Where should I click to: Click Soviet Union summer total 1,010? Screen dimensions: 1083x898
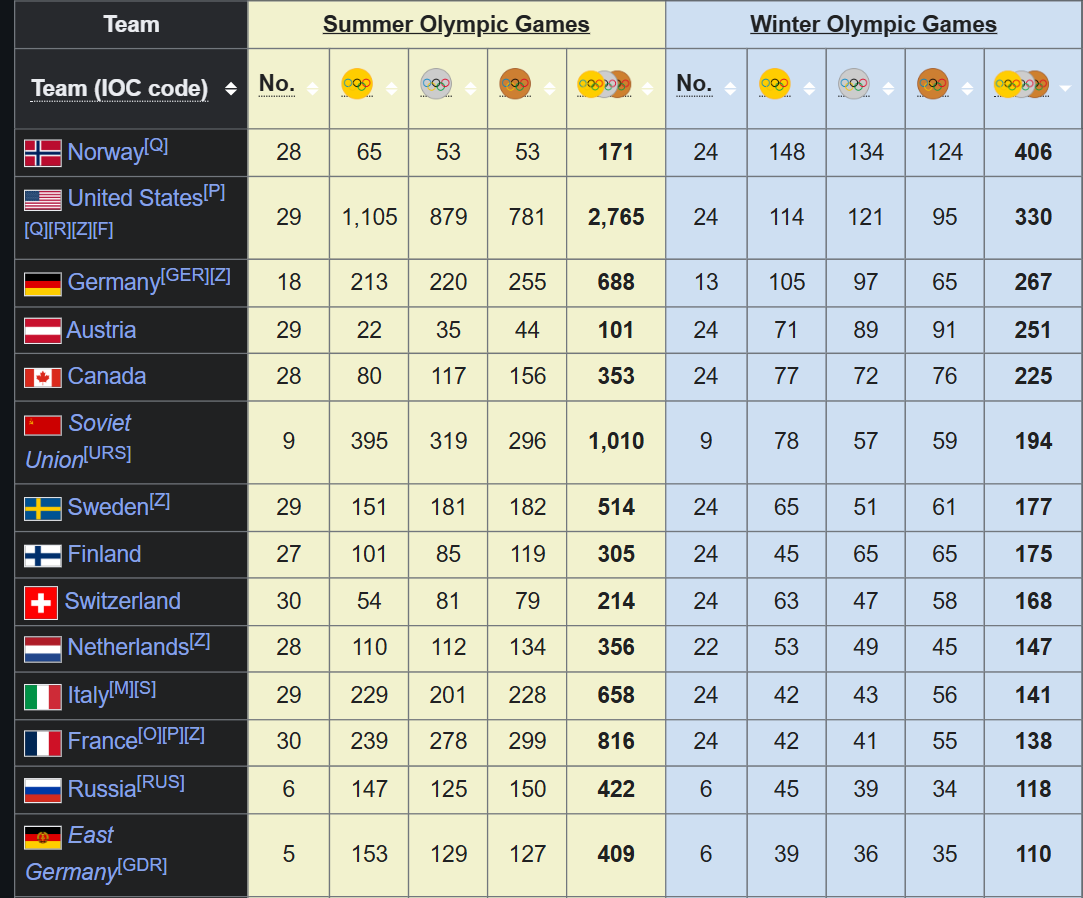coord(616,441)
